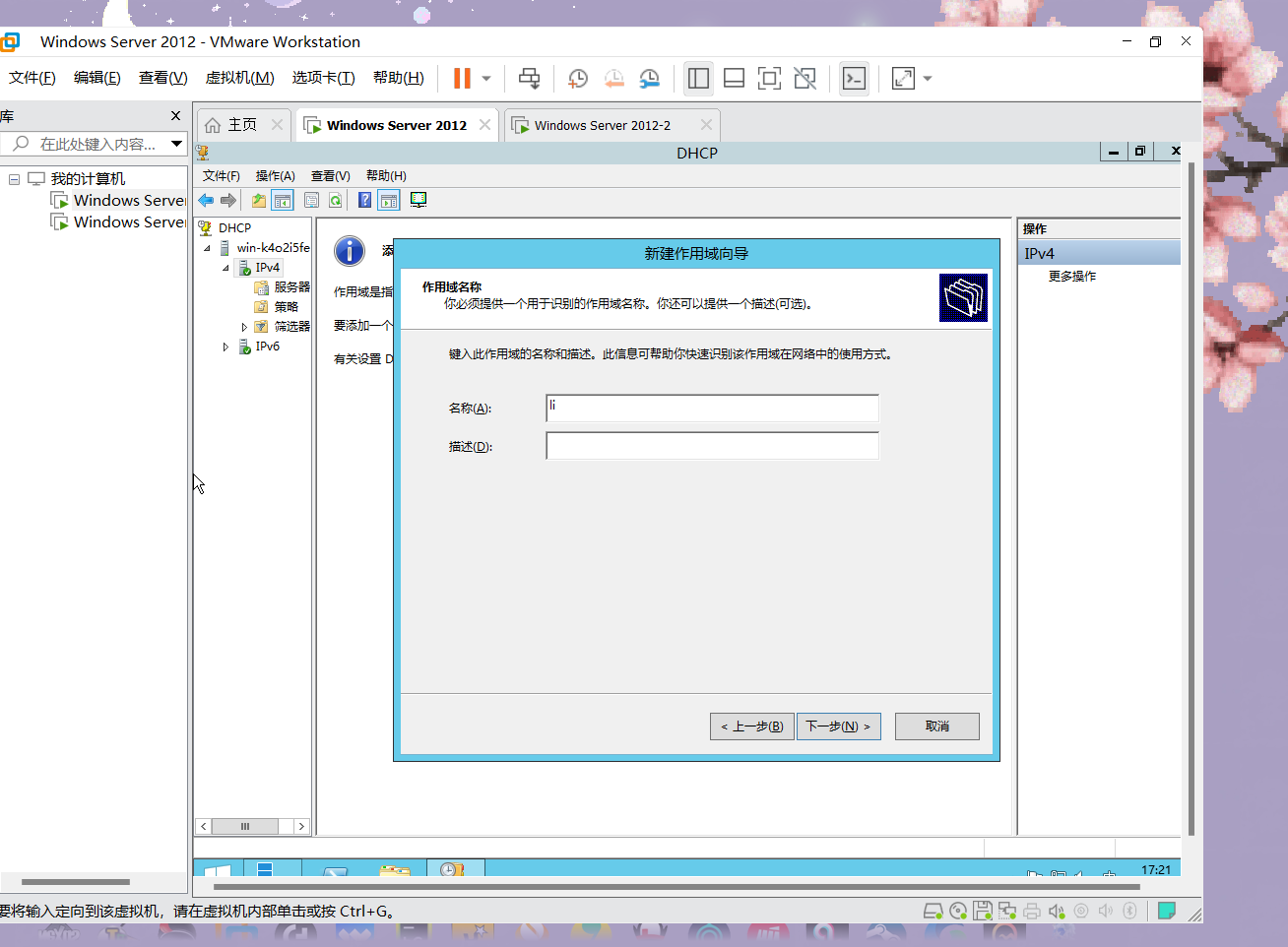Click the stretch guest display icon
The image size is (1288, 947).
pyautogui.click(x=903, y=79)
